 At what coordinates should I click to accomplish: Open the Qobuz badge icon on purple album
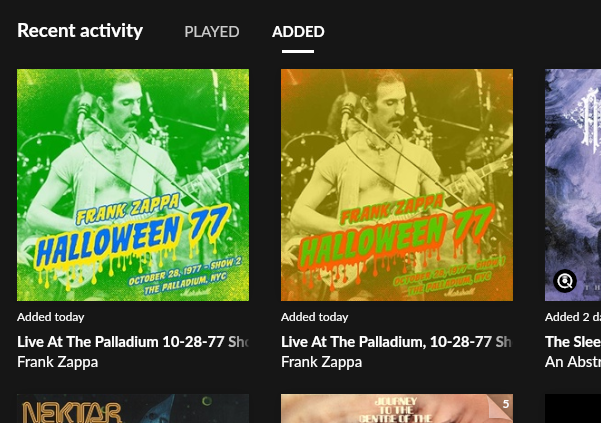click(x=565, y=281)
